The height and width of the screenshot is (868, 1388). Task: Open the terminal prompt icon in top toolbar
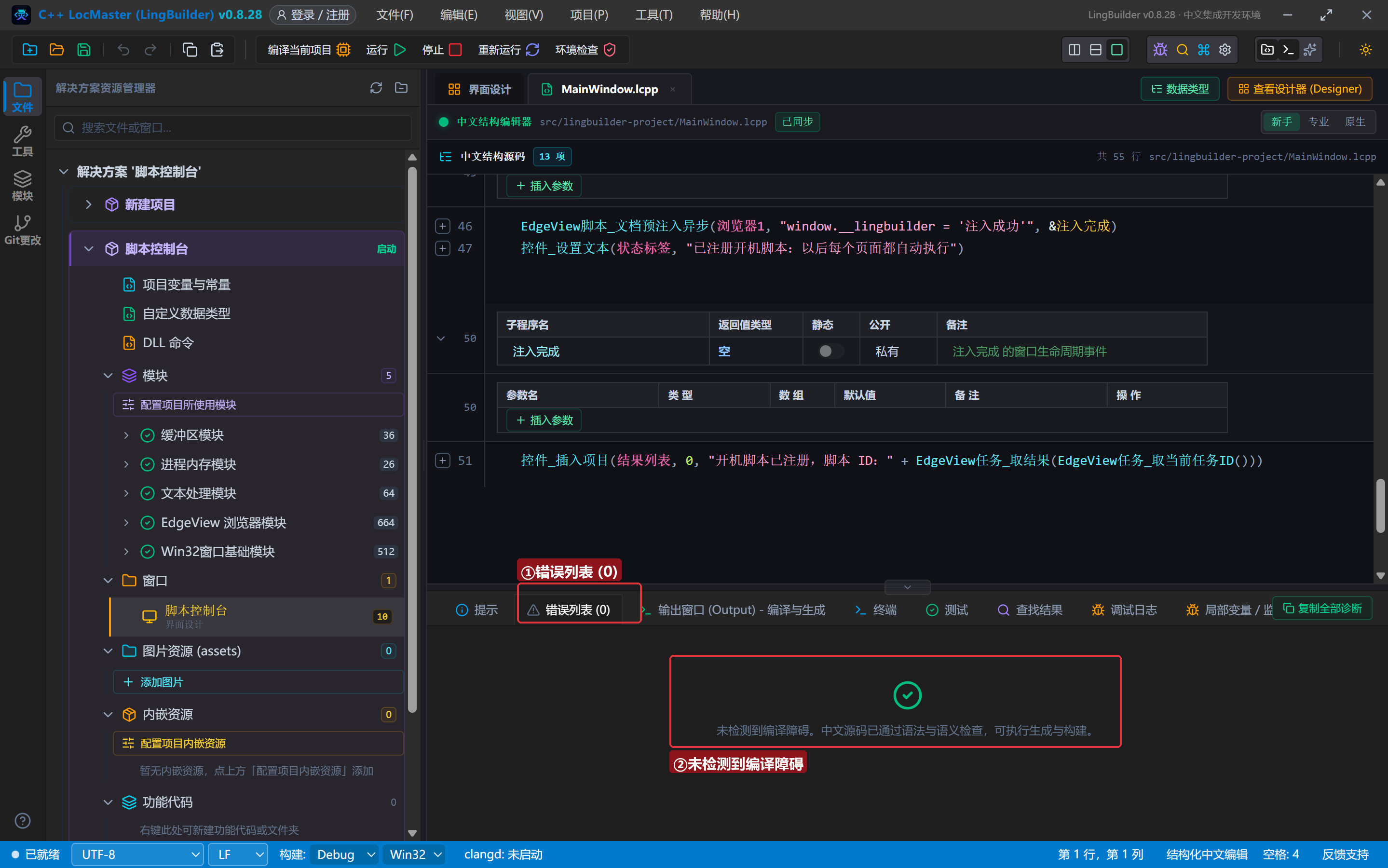[1288, 50]
